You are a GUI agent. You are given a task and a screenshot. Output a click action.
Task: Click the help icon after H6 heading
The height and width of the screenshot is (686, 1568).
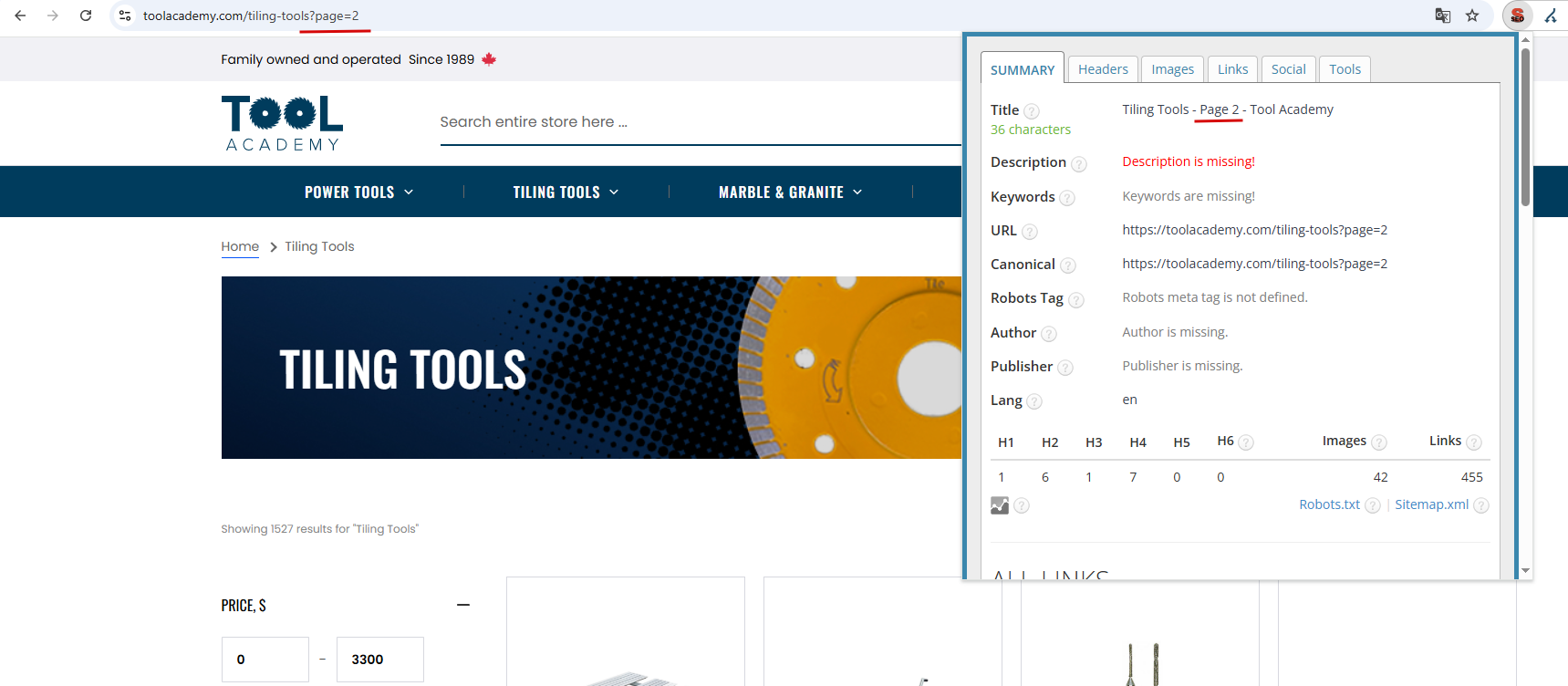coord(1246,442)
